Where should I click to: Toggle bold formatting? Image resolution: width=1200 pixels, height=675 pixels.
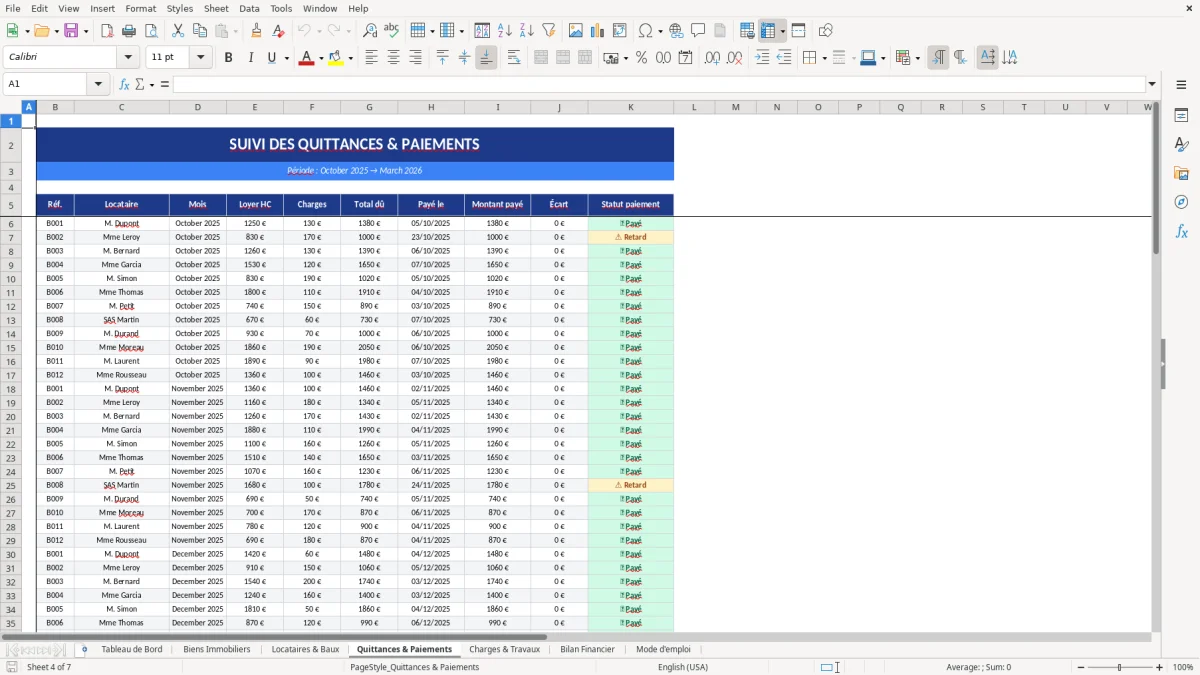pyautogui.click(x=228, y=58)
